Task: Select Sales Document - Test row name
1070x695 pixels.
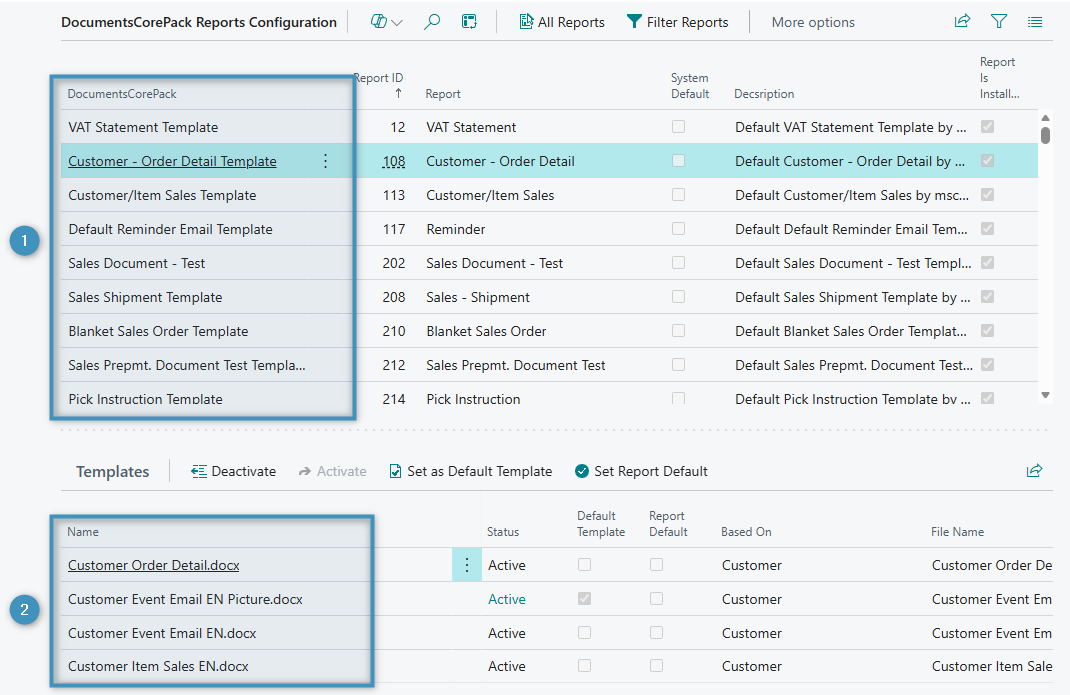Action: coord(136,264)
